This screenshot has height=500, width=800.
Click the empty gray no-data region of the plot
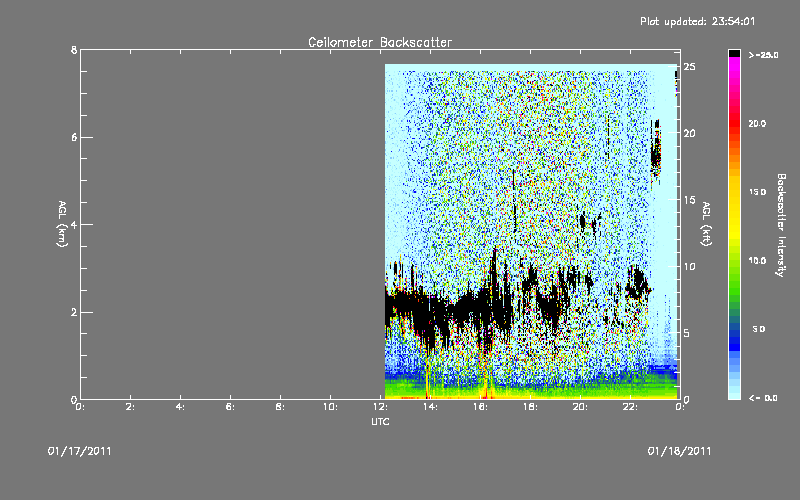click(x=233, y=224)
